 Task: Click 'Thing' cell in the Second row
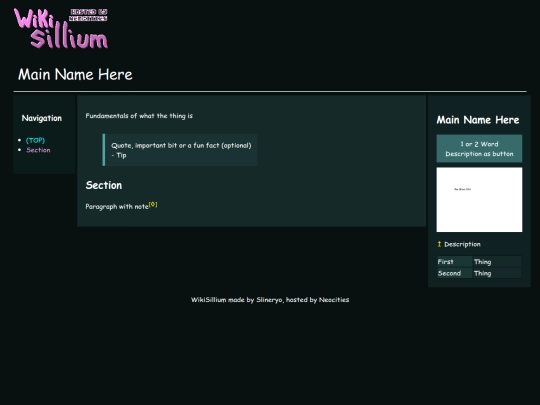(497, 273)
